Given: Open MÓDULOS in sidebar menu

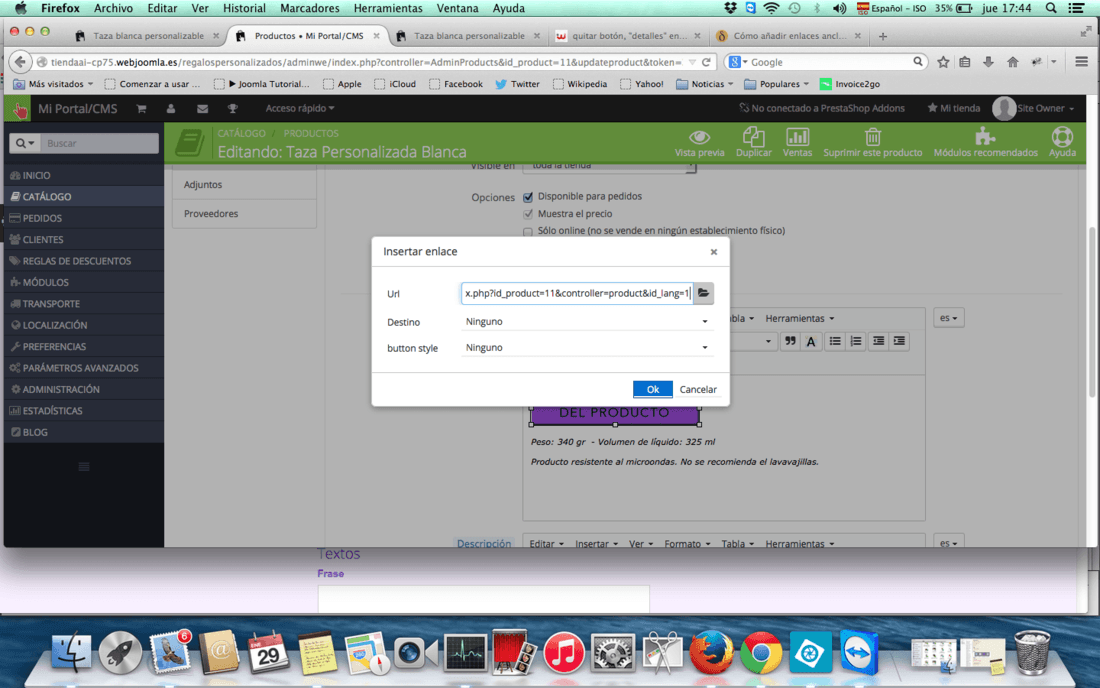Looking at the screenshot, I should tap(83, 282).
